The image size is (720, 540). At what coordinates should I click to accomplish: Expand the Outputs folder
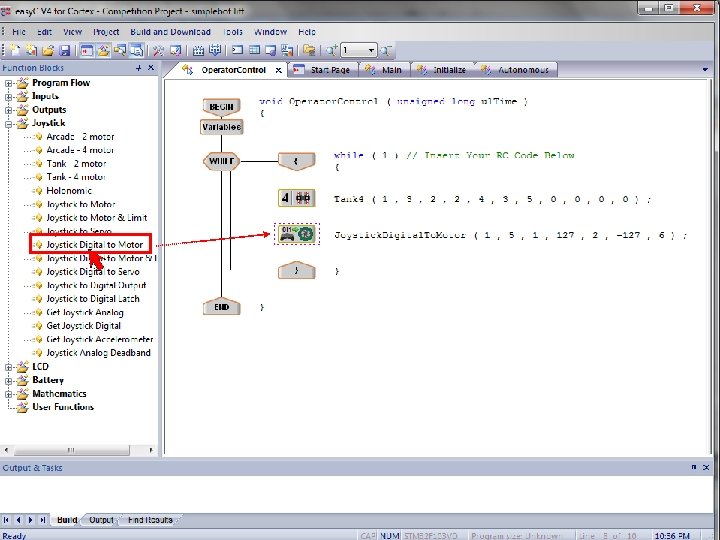point(8,110)
